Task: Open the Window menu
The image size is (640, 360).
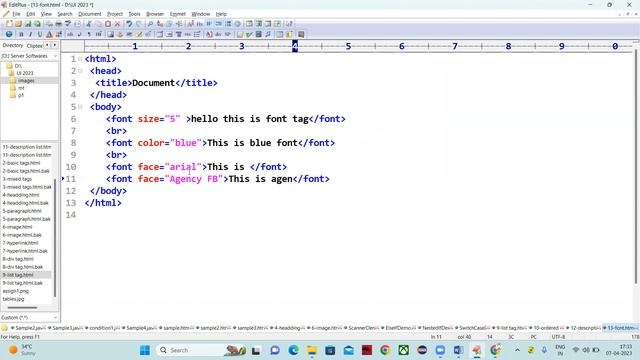Action: pos(201,14)
